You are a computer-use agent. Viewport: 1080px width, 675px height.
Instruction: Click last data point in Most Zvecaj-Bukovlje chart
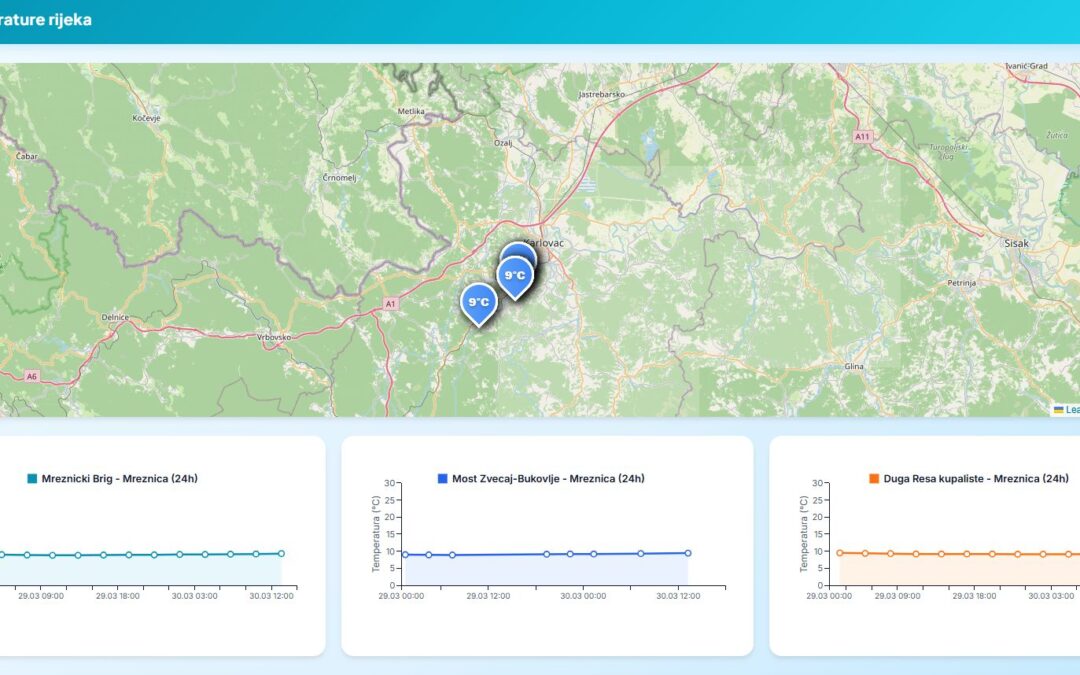[x=687, y=553]
